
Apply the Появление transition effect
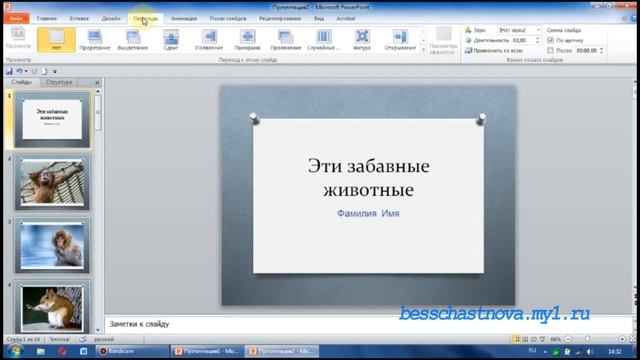click(x=209, y=40)
